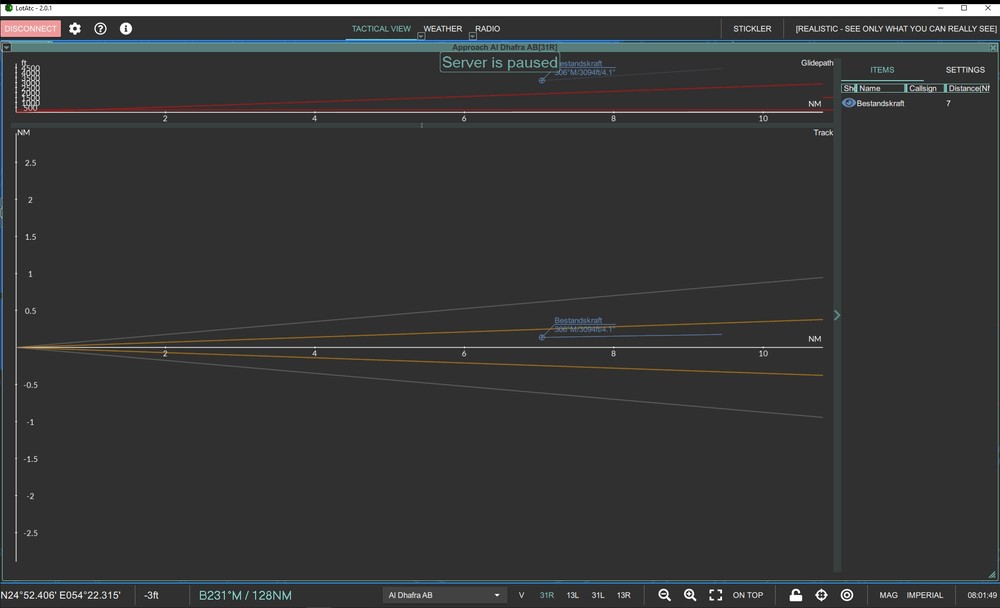Open the help question mark icon

tap(100, 29)
